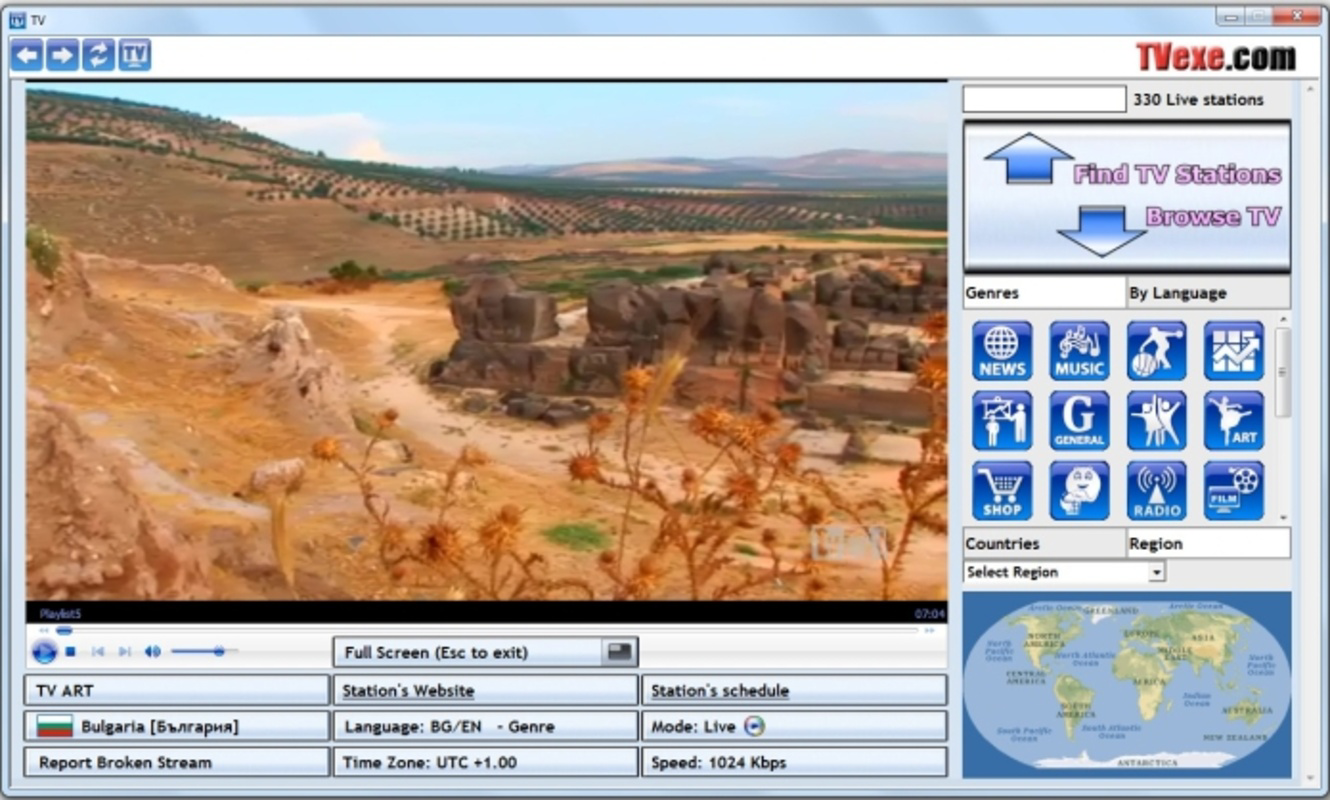Image resolution: width=1330 pixels, height=800 pixels.
Task: Select the SHOP genre cart icon
Action: pyautogui.click(x=1002, y=491)
